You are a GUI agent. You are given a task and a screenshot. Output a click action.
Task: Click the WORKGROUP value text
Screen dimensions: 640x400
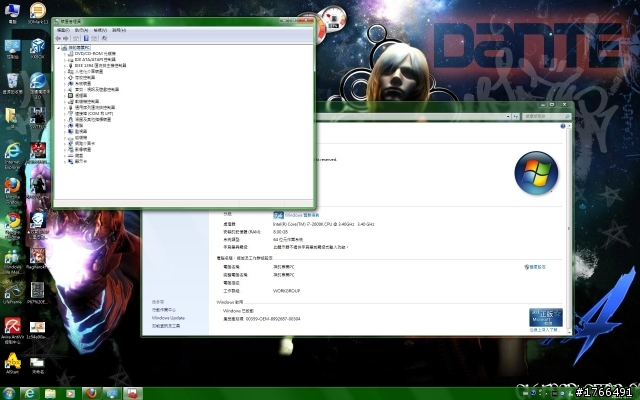coord(286,291)
